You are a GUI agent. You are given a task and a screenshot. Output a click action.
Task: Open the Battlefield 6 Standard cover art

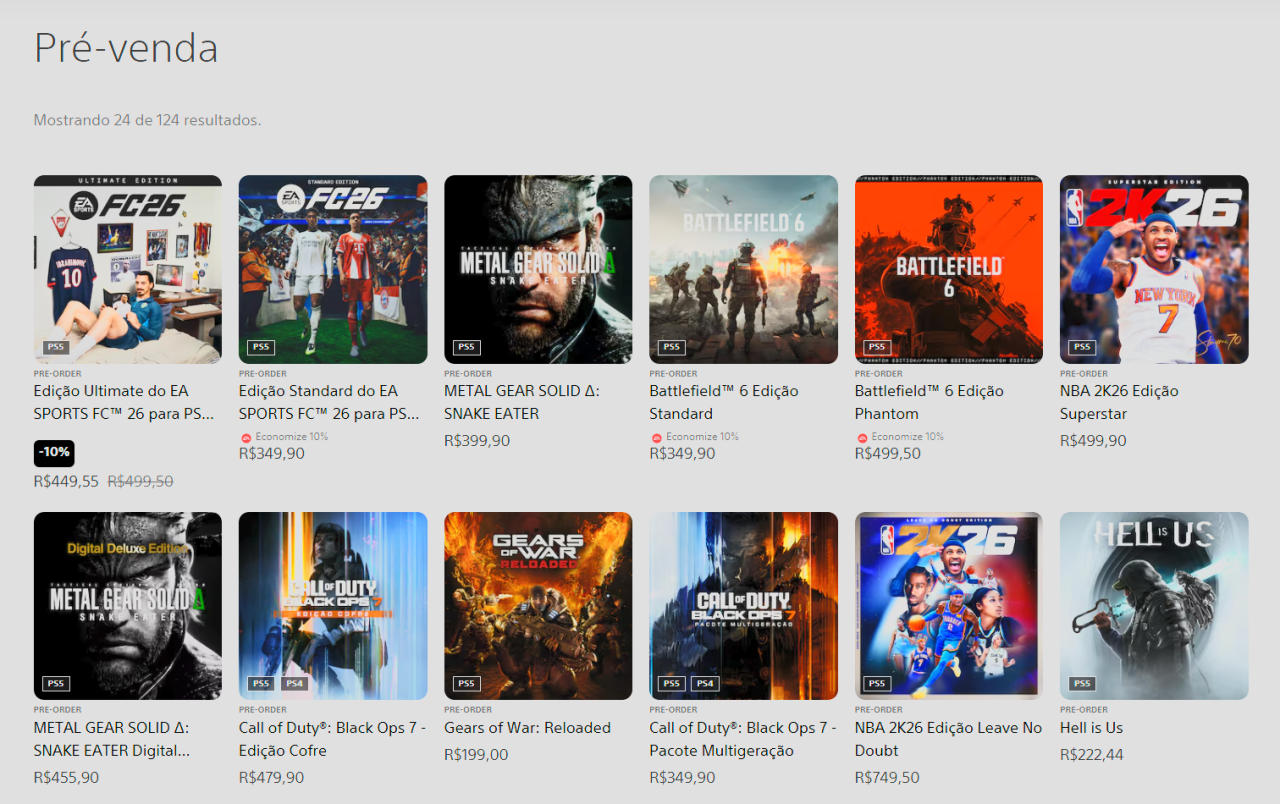point(744,269)
